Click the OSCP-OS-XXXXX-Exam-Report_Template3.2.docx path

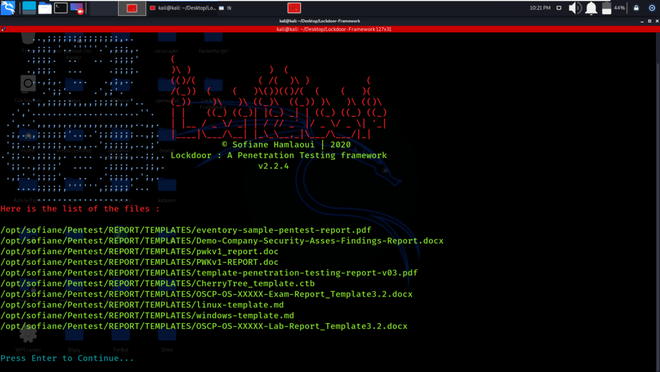pyautogui.click(x=206, y=294)
